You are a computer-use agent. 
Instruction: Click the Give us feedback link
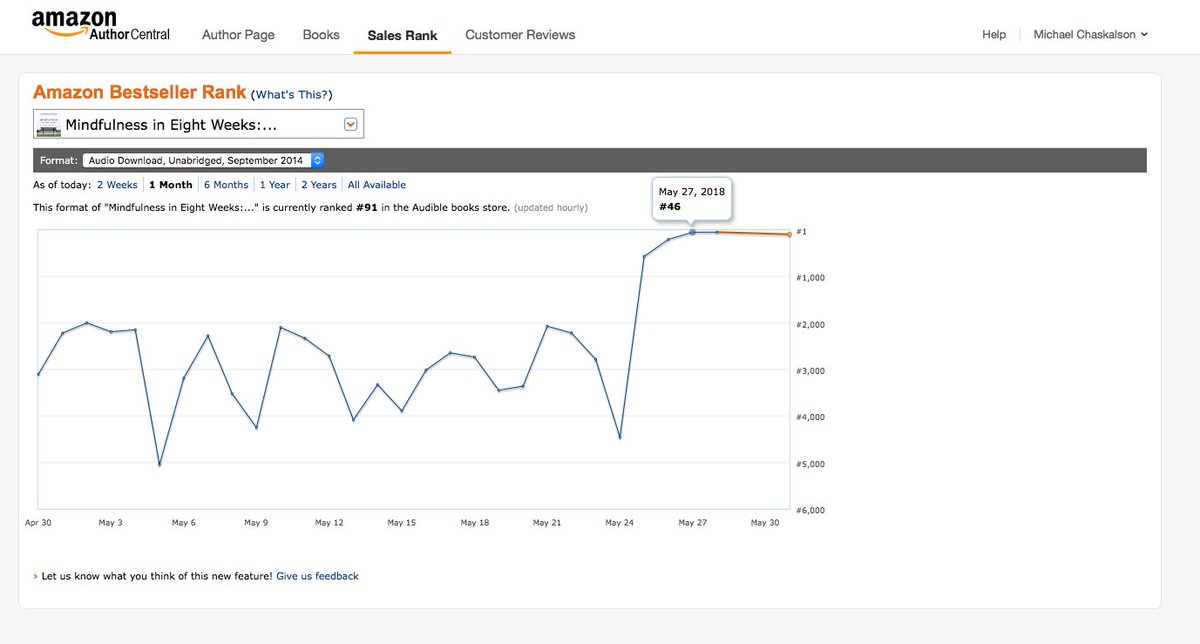click(x=317, y=576)
